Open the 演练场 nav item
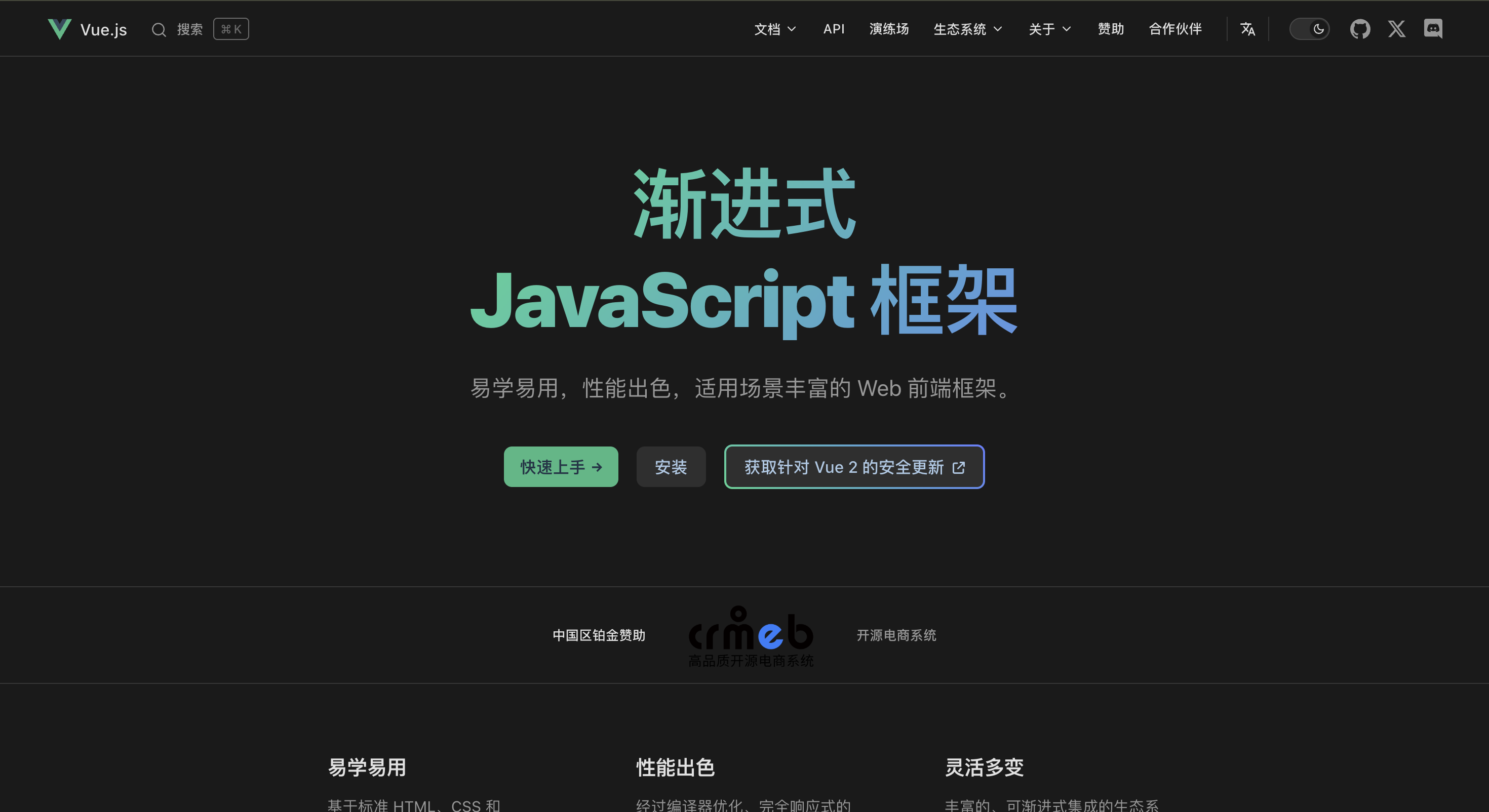The height and width of the screenshot is (812, 1489). pos(888,29)
